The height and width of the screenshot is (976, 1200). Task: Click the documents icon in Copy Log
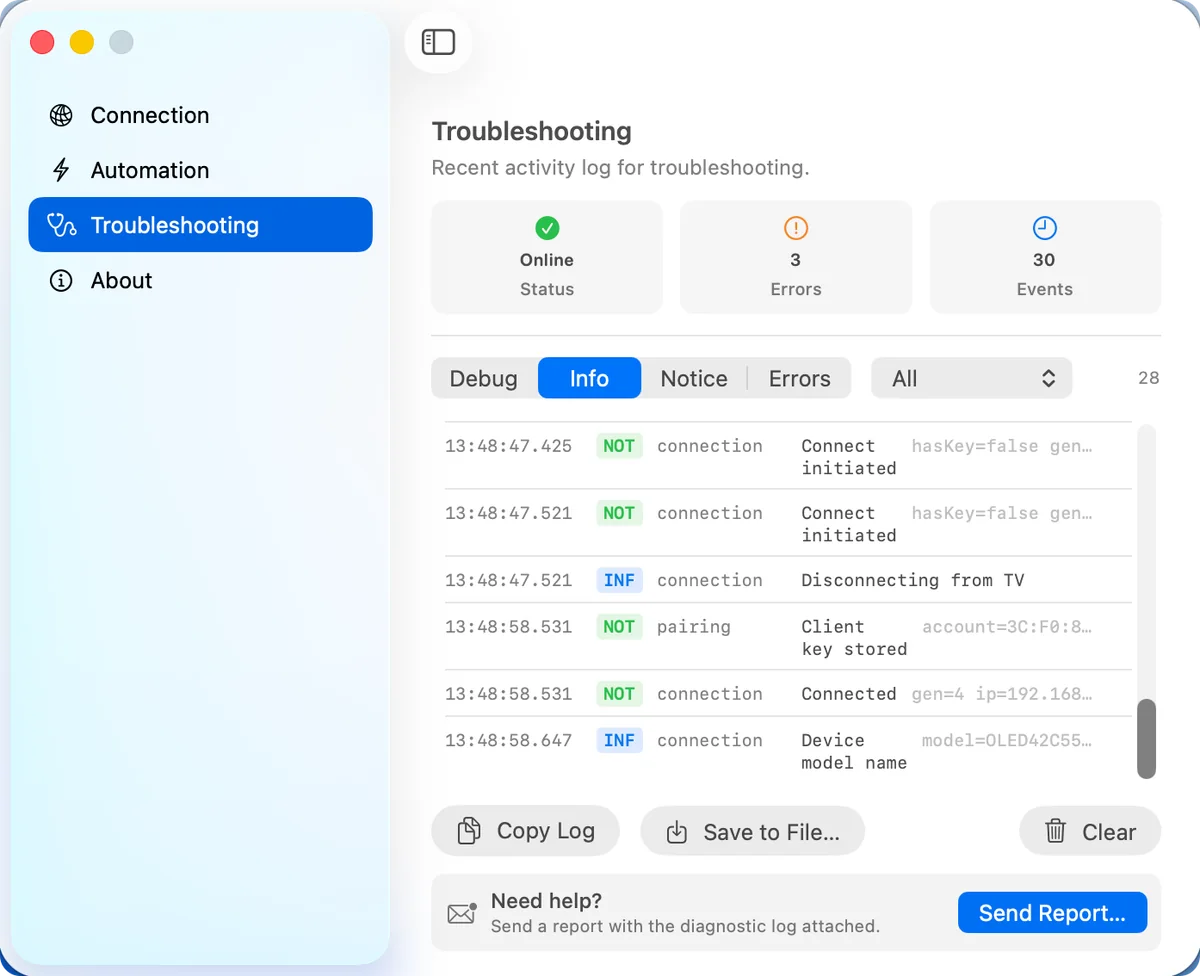(x=469, y=831)
